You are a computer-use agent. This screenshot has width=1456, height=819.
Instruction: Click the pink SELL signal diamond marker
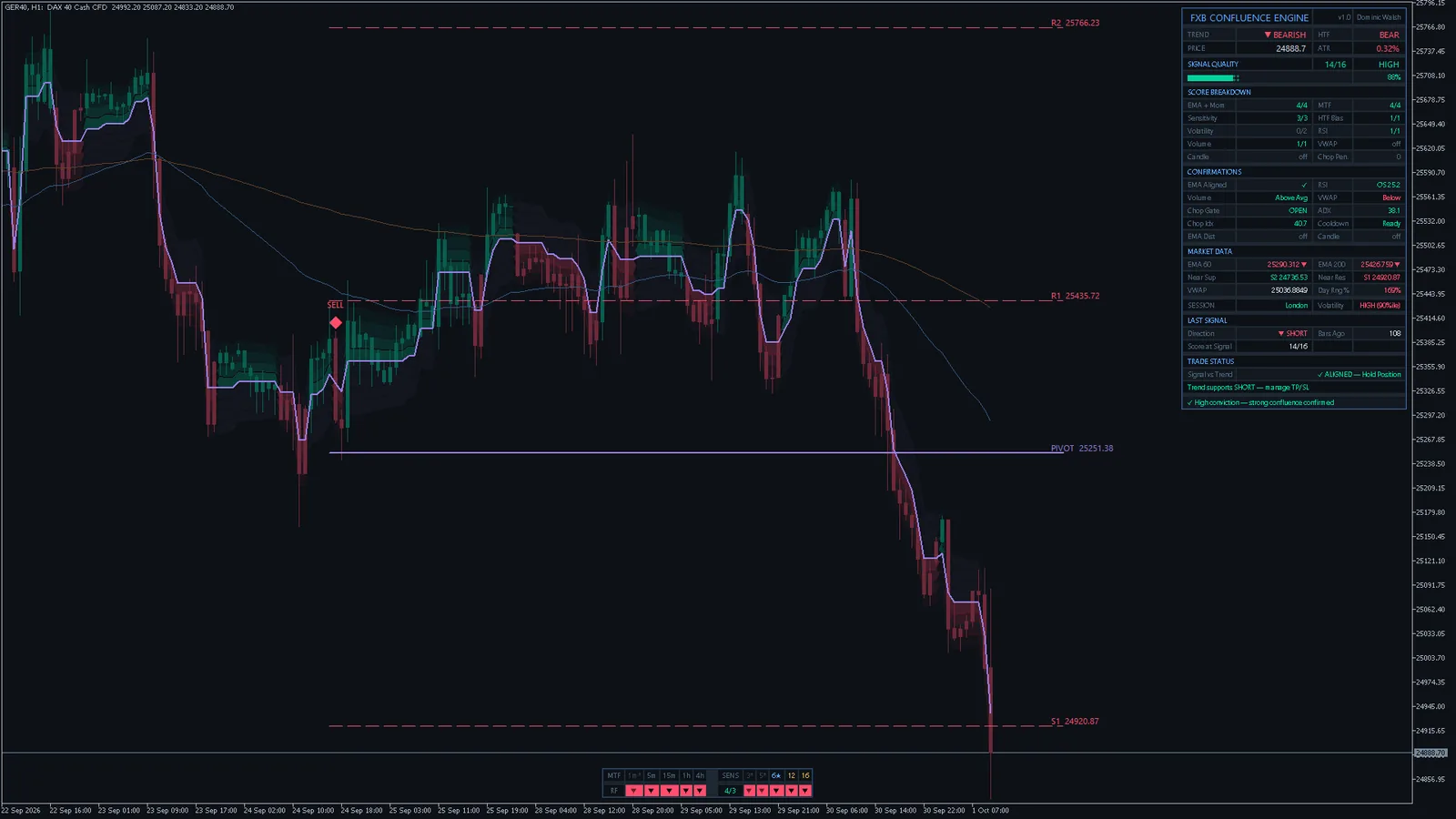[336, 323]
